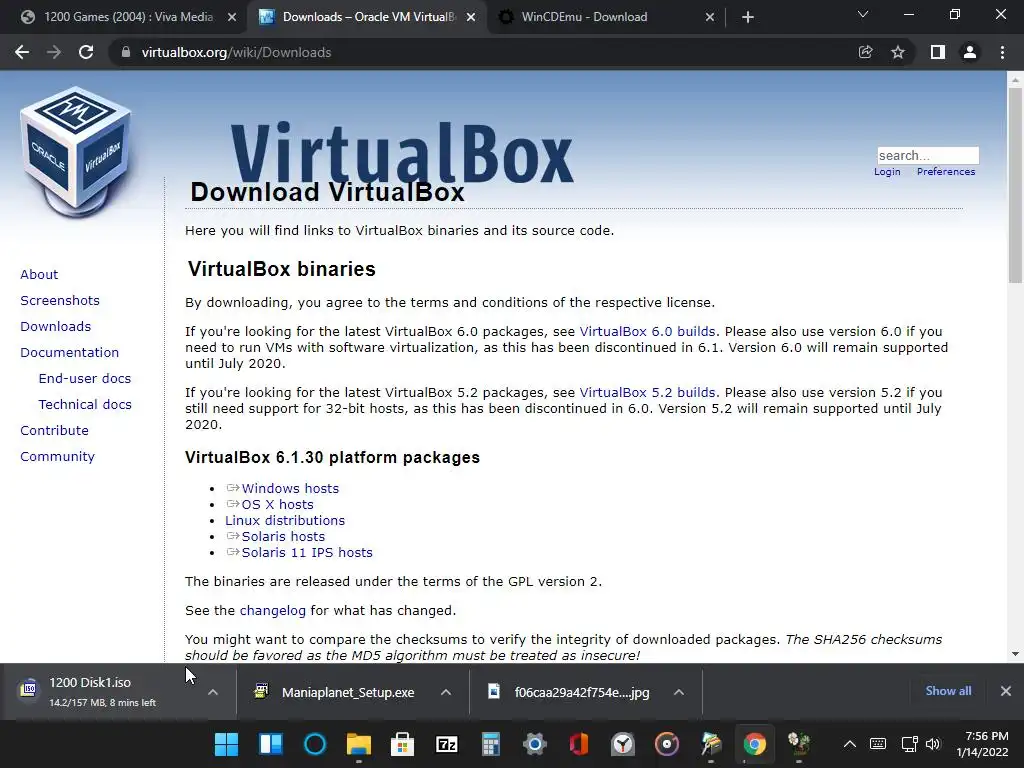
Task: Click the Chrome icon in the taskbar
Action: pyautogui.click(x=754, y=744)
